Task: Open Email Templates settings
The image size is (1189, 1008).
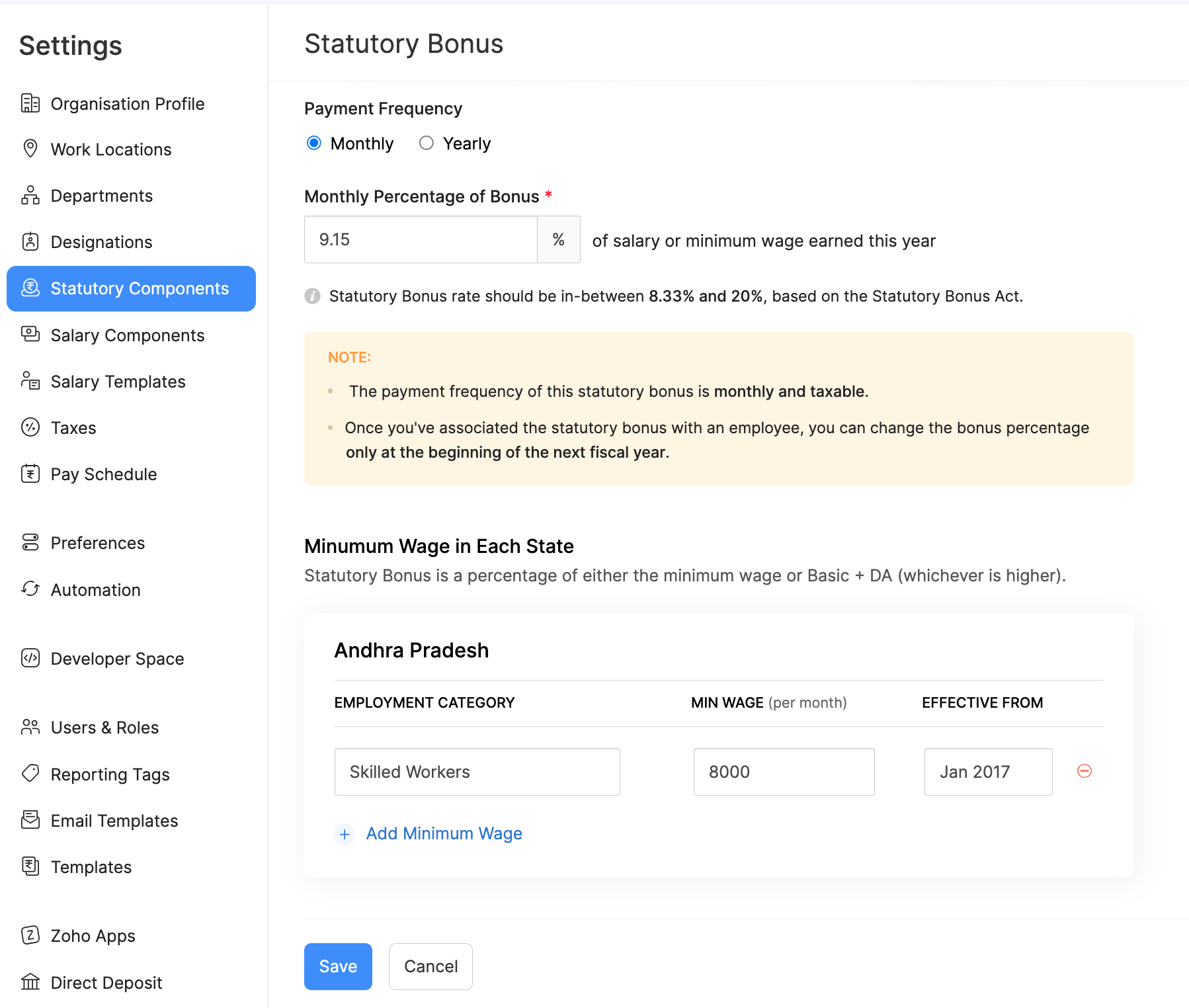Action: [114, 821]
